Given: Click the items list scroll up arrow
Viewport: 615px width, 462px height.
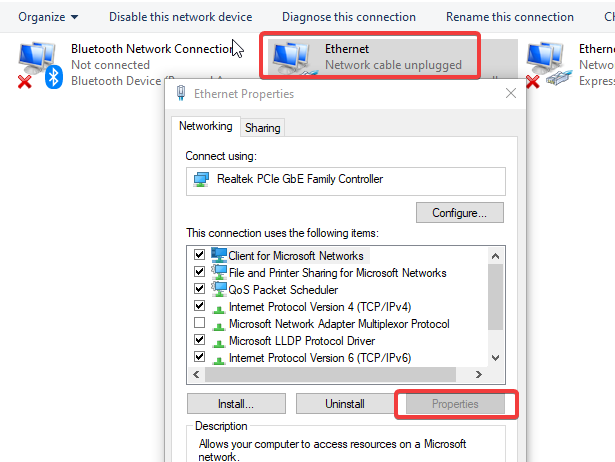Looking at the screenshot, I should pyautogui.click(x=495, y=256).
